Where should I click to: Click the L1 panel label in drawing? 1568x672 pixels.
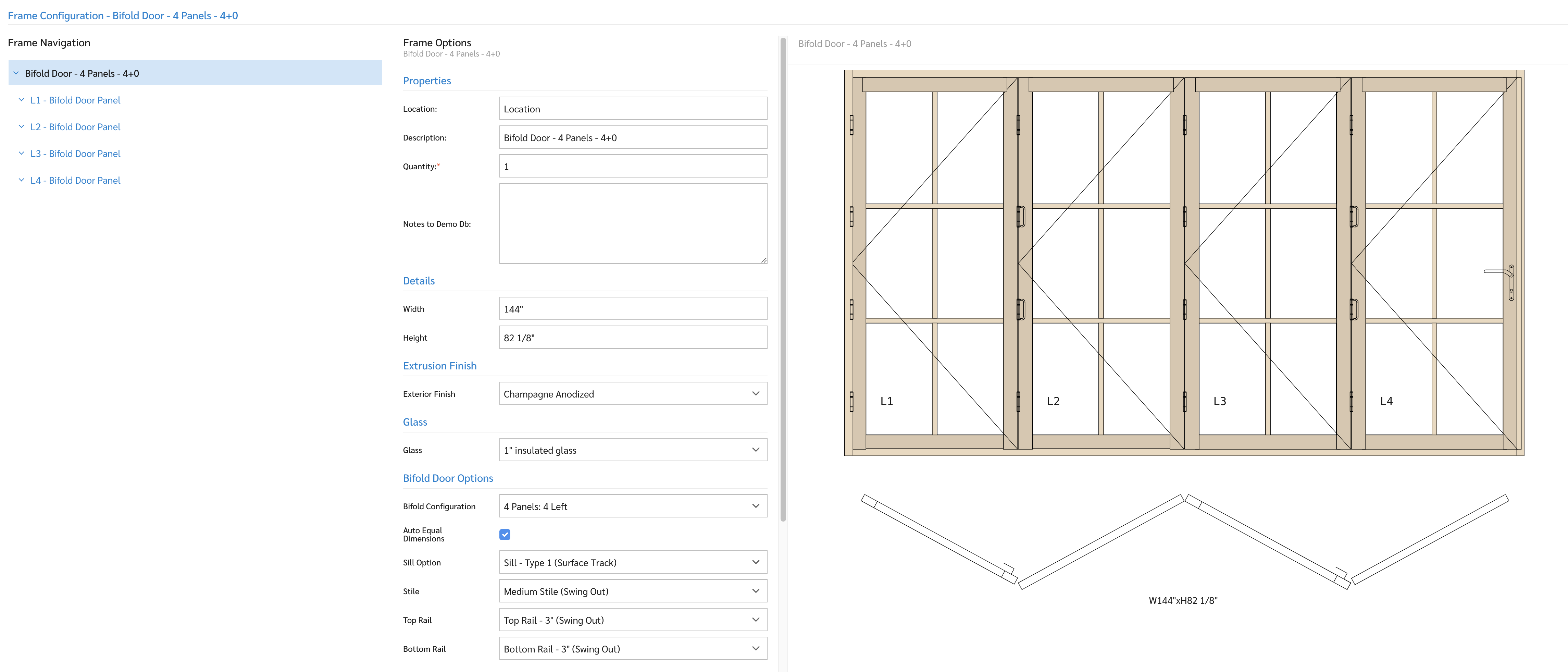point(887,401)
